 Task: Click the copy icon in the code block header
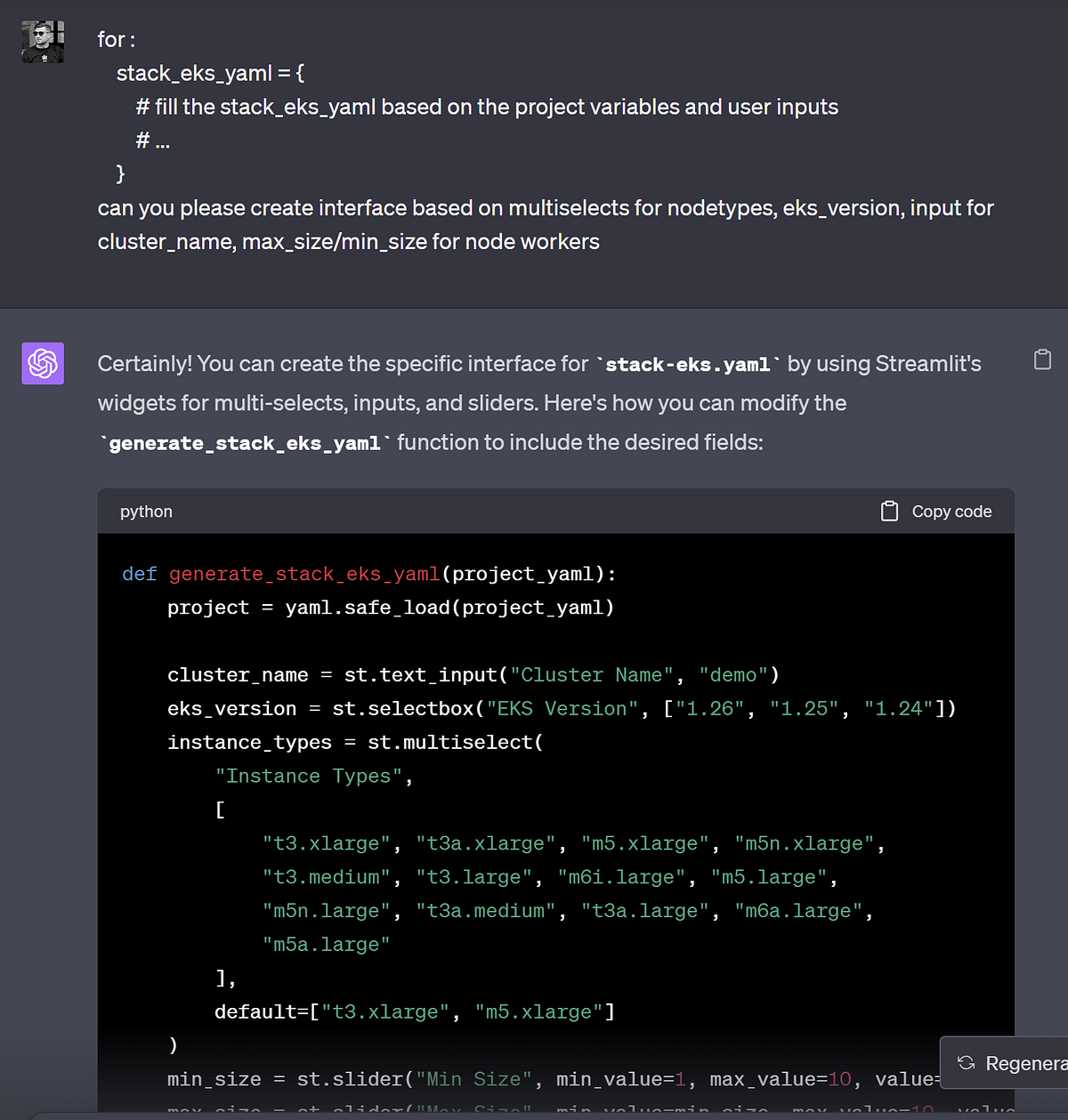pos(888,511)
